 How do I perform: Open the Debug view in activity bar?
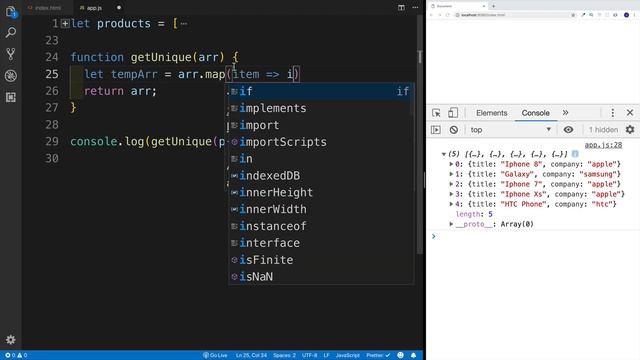11,76
